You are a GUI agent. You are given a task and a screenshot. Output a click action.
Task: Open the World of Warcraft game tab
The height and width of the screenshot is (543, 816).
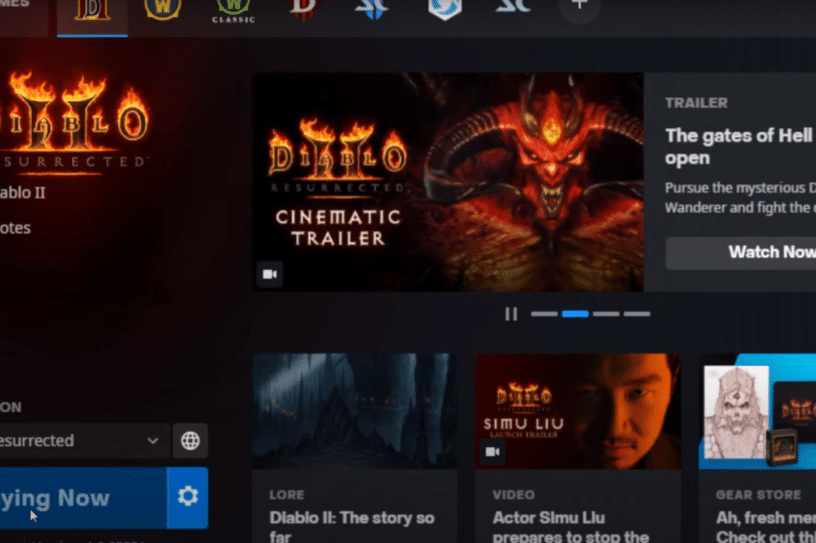tap(163, 9)
